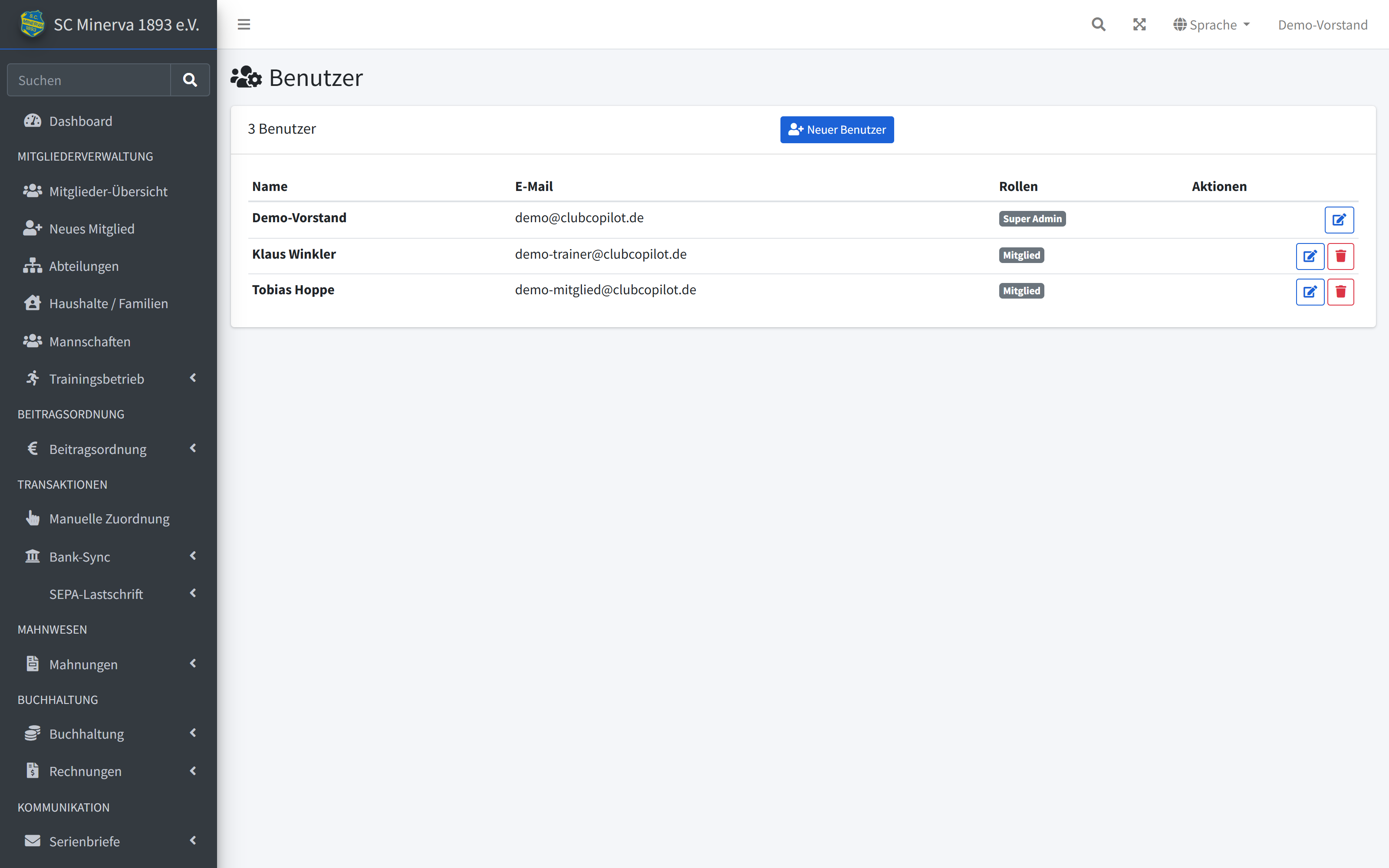Click the Mannschaften team icon

point(32,340)
